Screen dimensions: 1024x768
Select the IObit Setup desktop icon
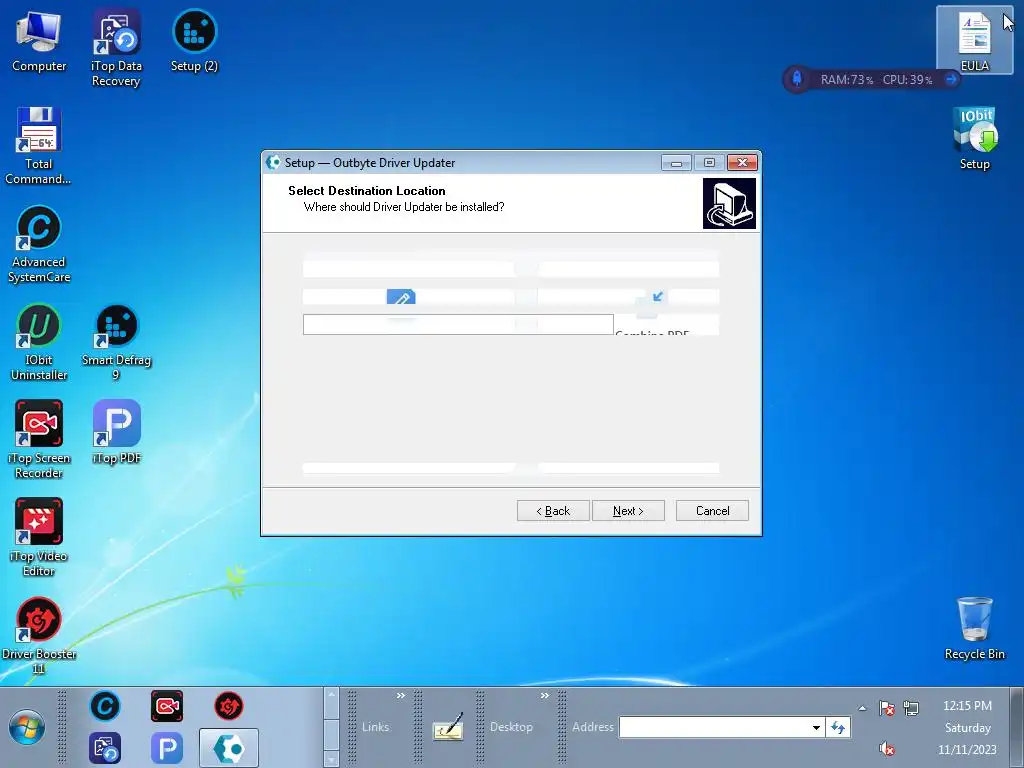pos(974,138)
